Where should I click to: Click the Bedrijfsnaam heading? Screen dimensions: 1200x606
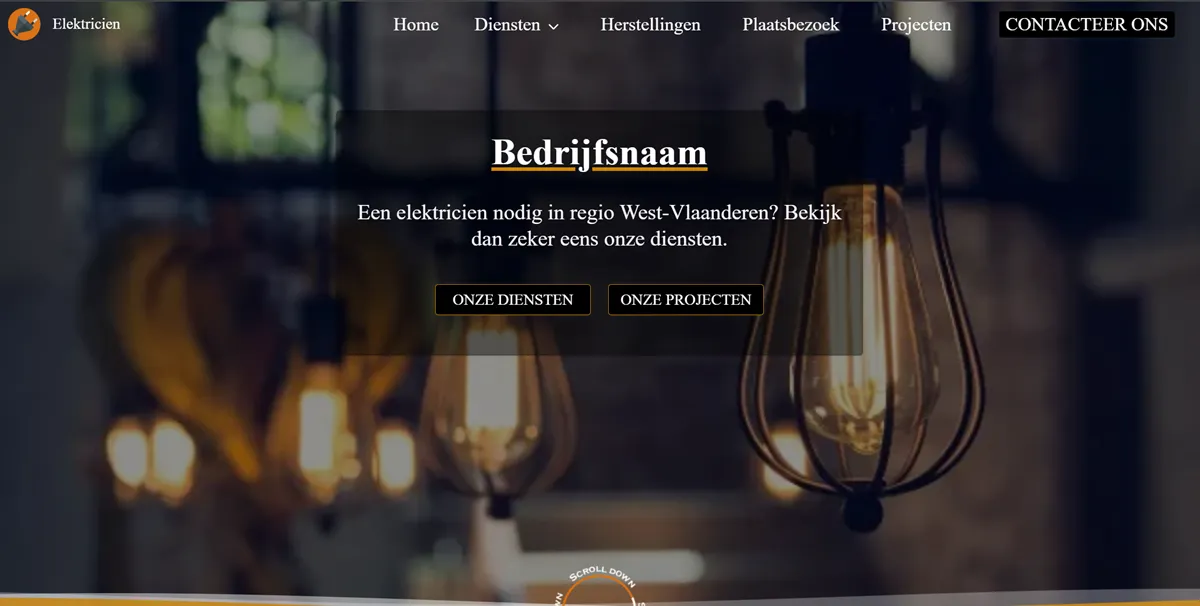tap(600, 152)
